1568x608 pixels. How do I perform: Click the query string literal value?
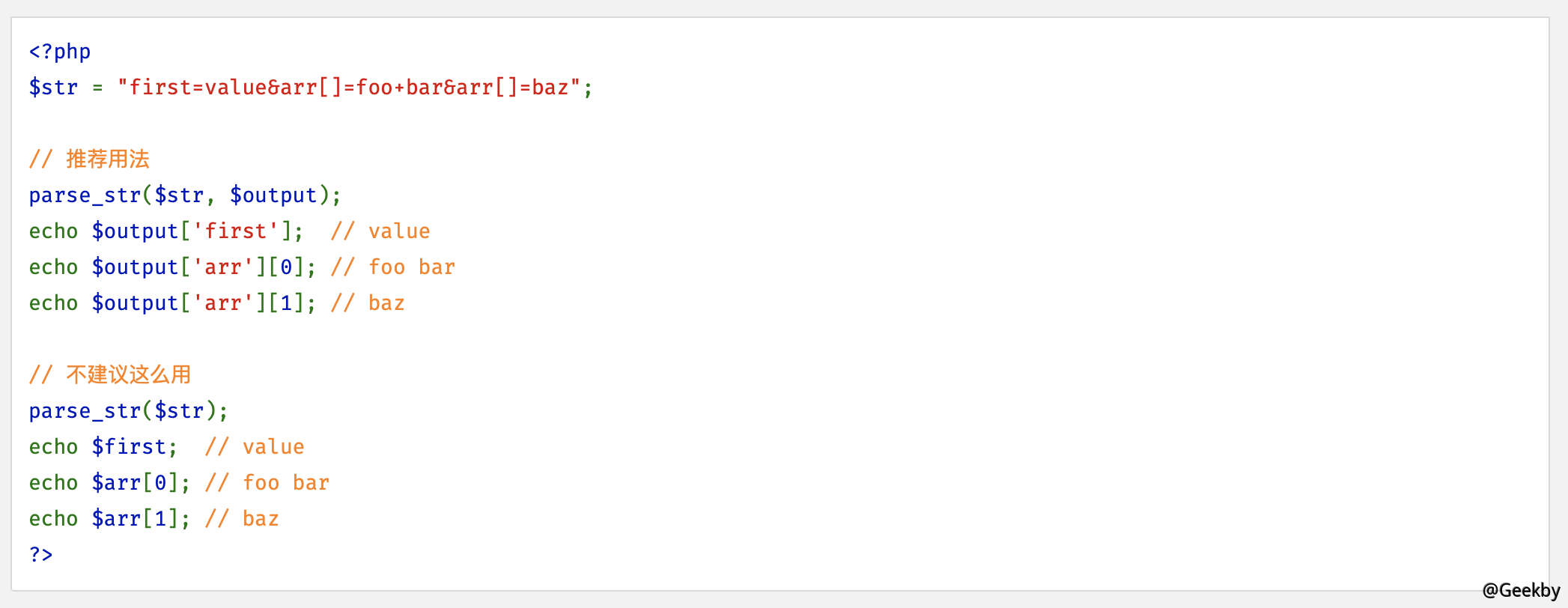pos(348,88)
